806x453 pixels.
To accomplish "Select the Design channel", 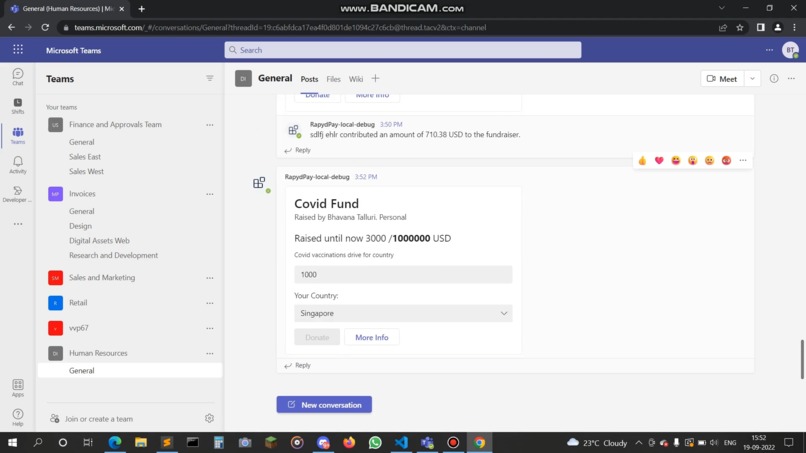I will 80,226.
